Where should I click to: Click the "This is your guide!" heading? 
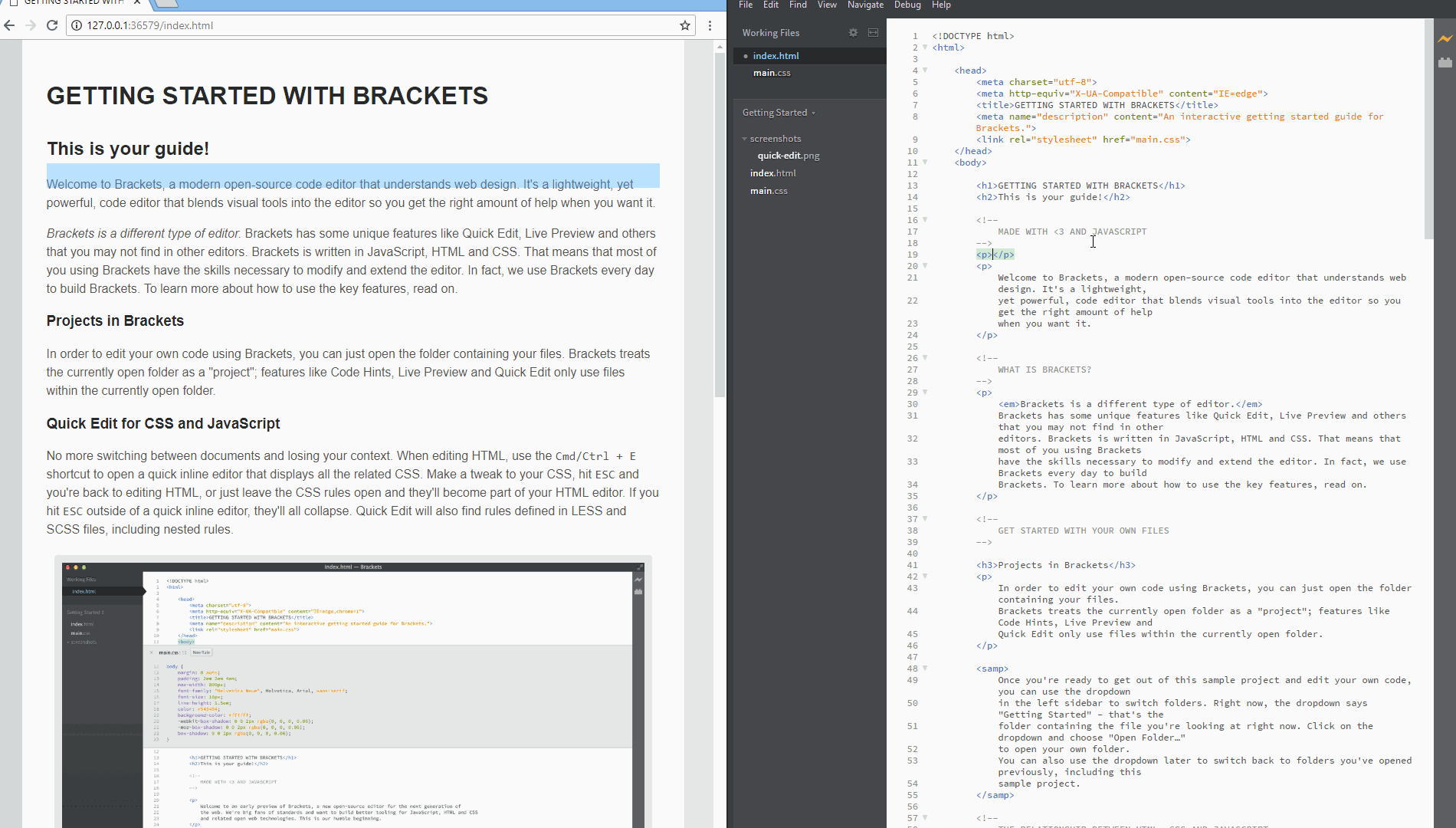coord(128,149)
